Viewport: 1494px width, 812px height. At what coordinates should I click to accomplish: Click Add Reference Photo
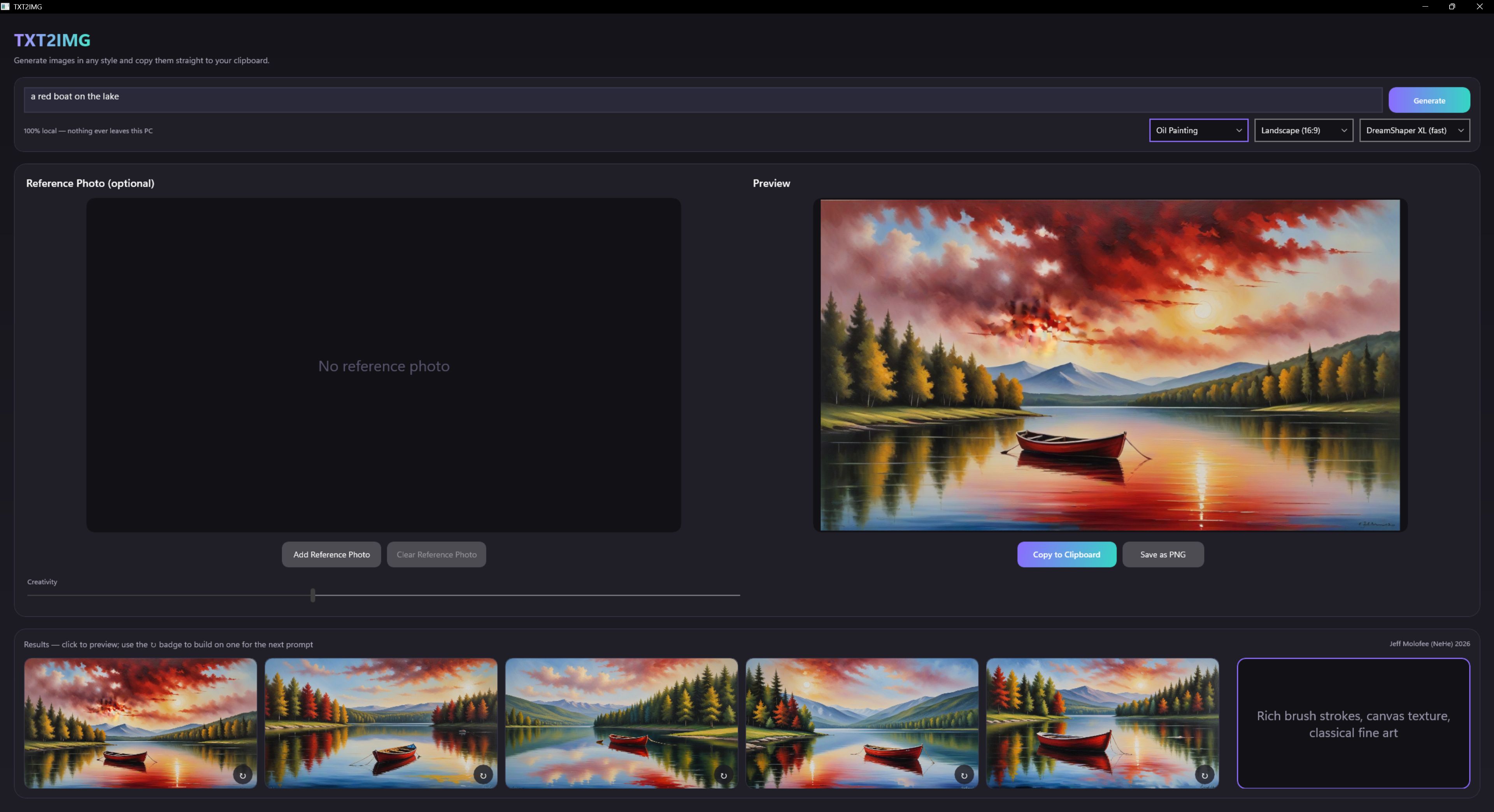tap(331, 555)
